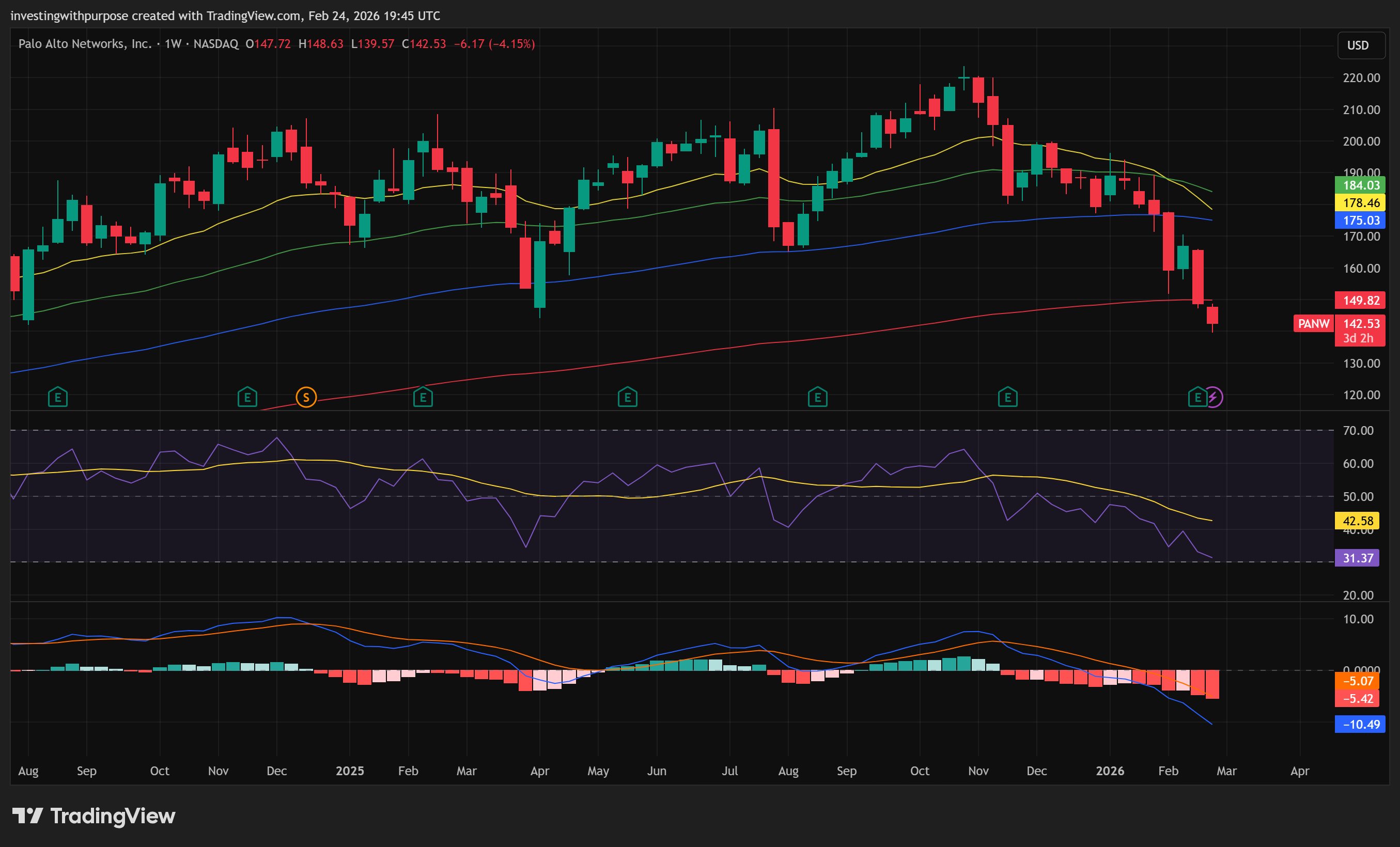The image size is (1400, 847).
Task: Click the August 2025 earnings E icon
Action: tap(817, 397)
